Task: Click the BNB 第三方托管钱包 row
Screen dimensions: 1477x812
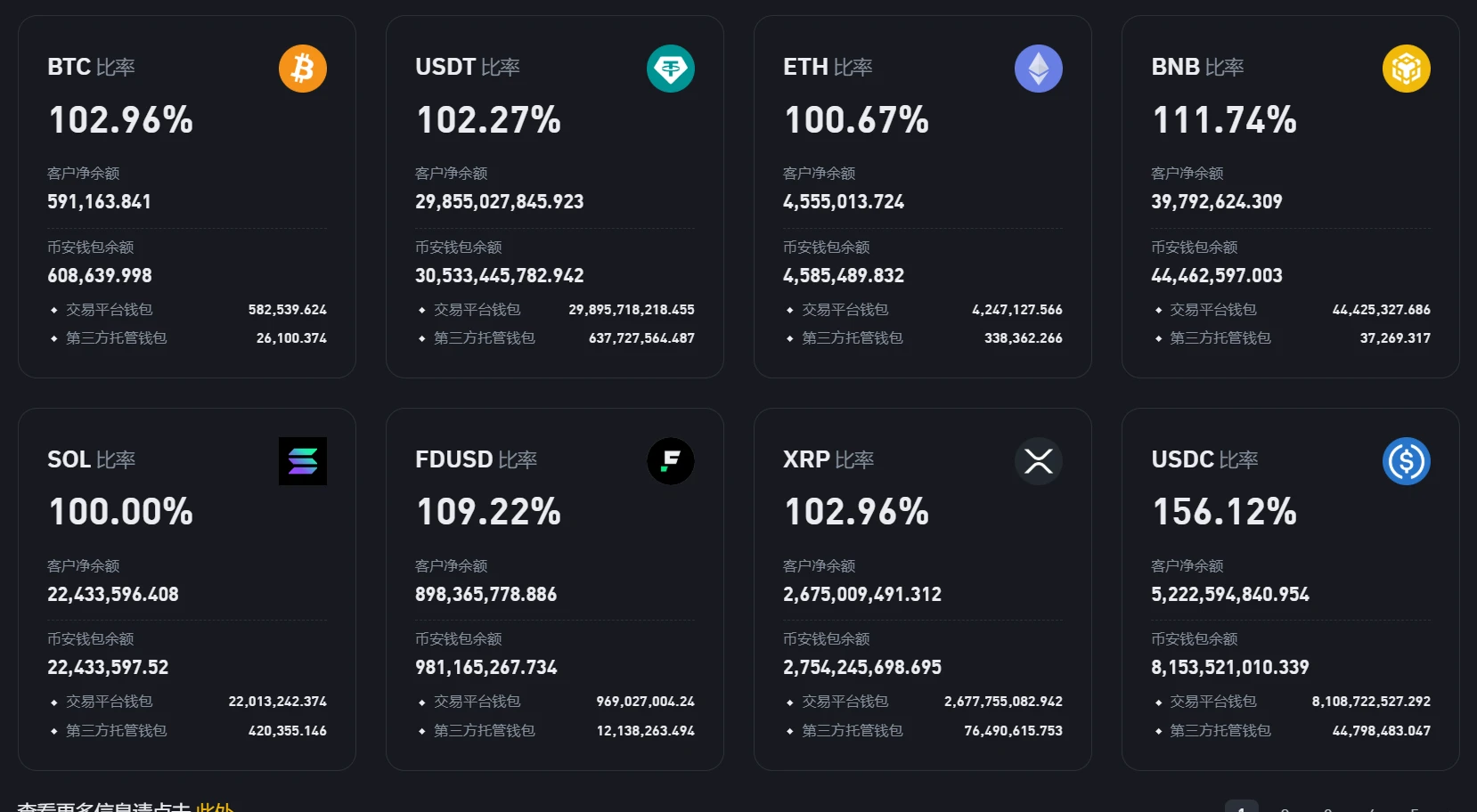Action: (x=1290, y=337)
